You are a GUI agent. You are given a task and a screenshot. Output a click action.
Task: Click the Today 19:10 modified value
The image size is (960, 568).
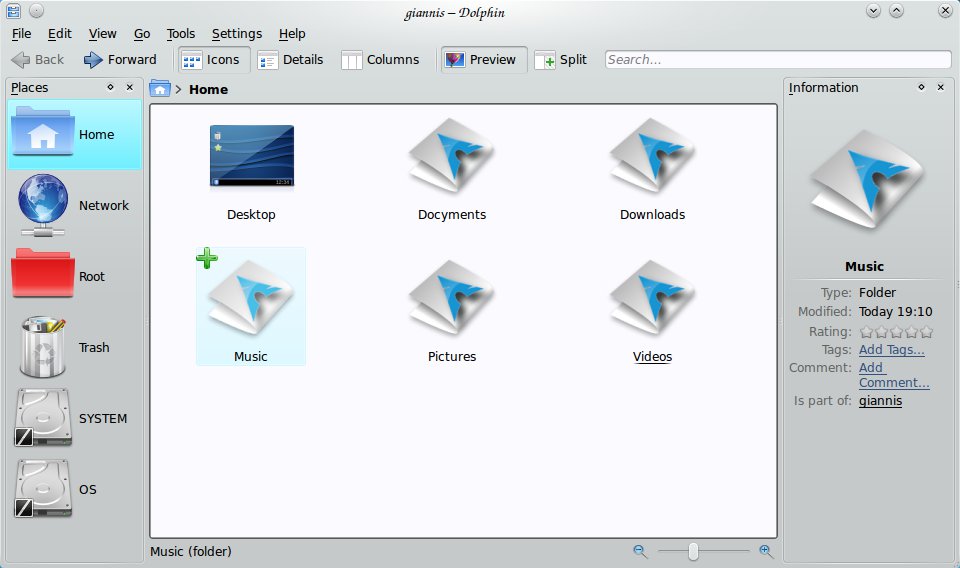(895, 312)
